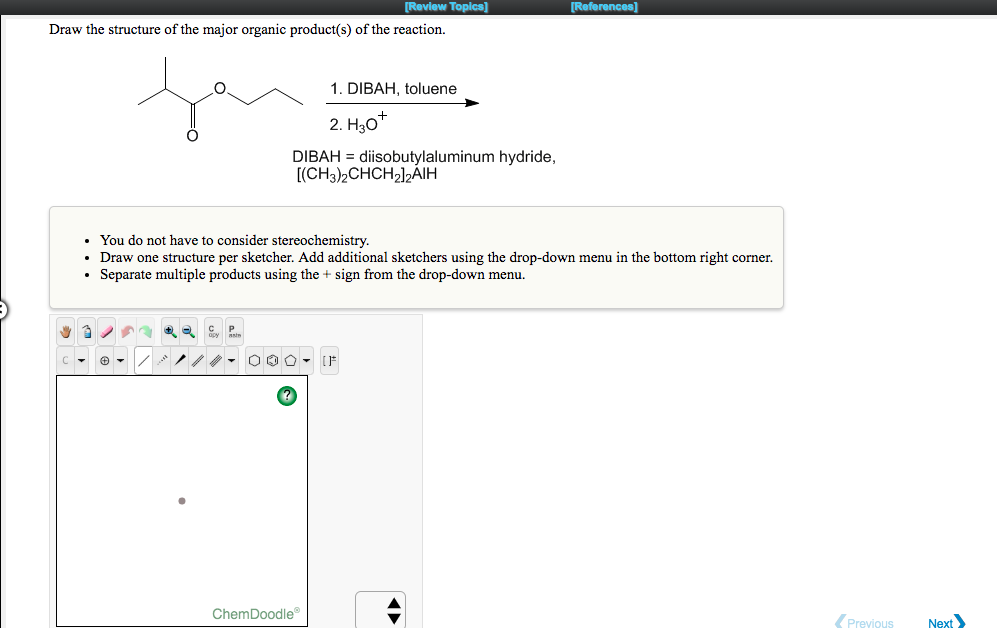Viewport: 997px width, 628px height.
Task: Click the Redo arrow in the sketcher
Action: (146, 330)
